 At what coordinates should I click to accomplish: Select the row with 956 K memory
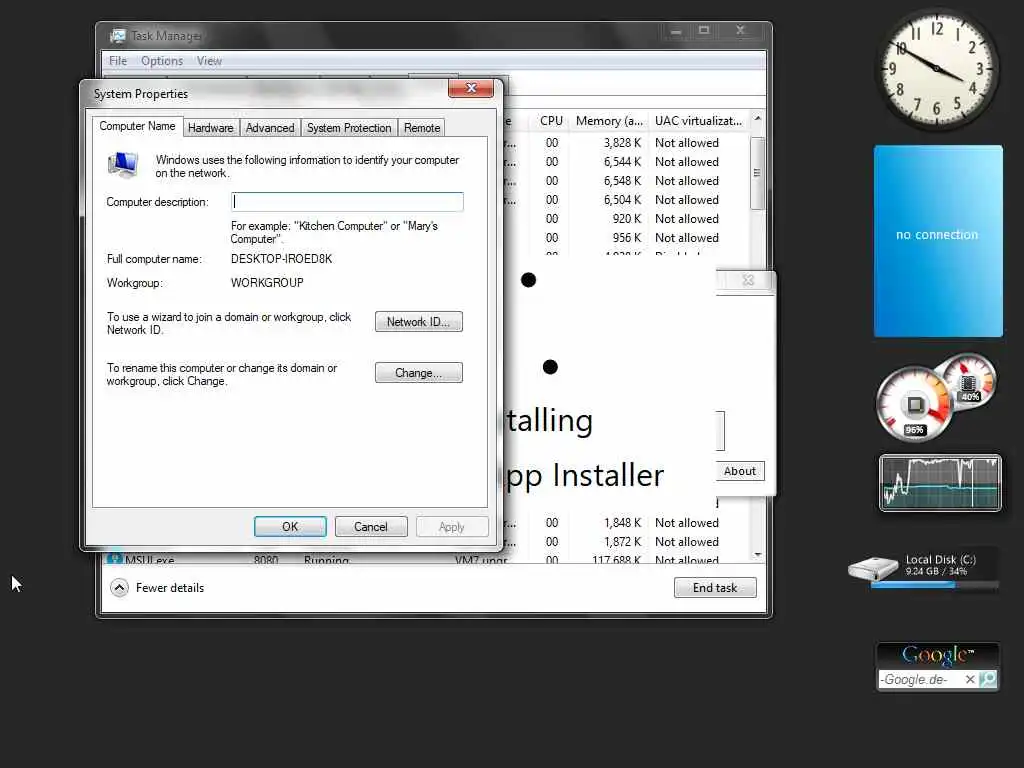(x=627, y=237)
